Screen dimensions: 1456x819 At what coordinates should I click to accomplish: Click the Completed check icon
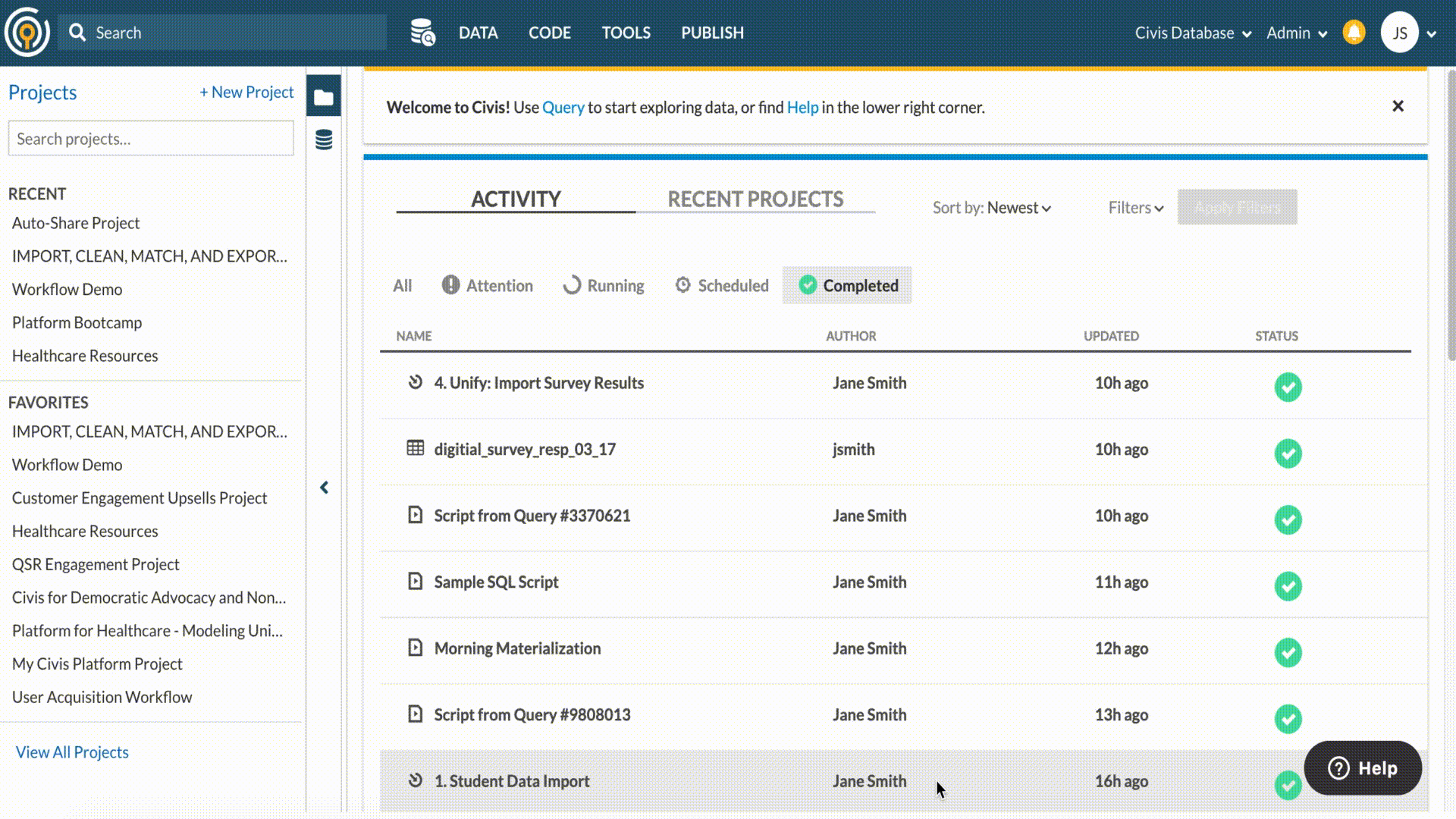[808, 284]
